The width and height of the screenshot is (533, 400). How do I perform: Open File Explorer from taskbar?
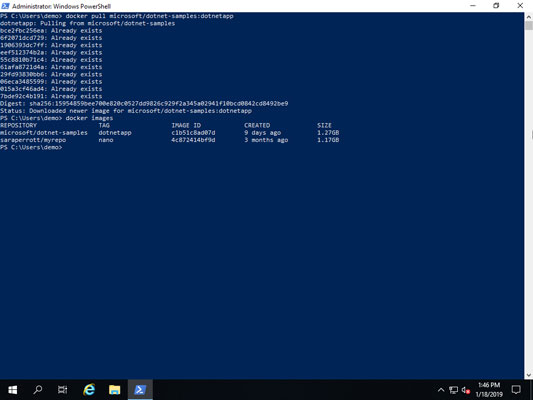point(115,390)
